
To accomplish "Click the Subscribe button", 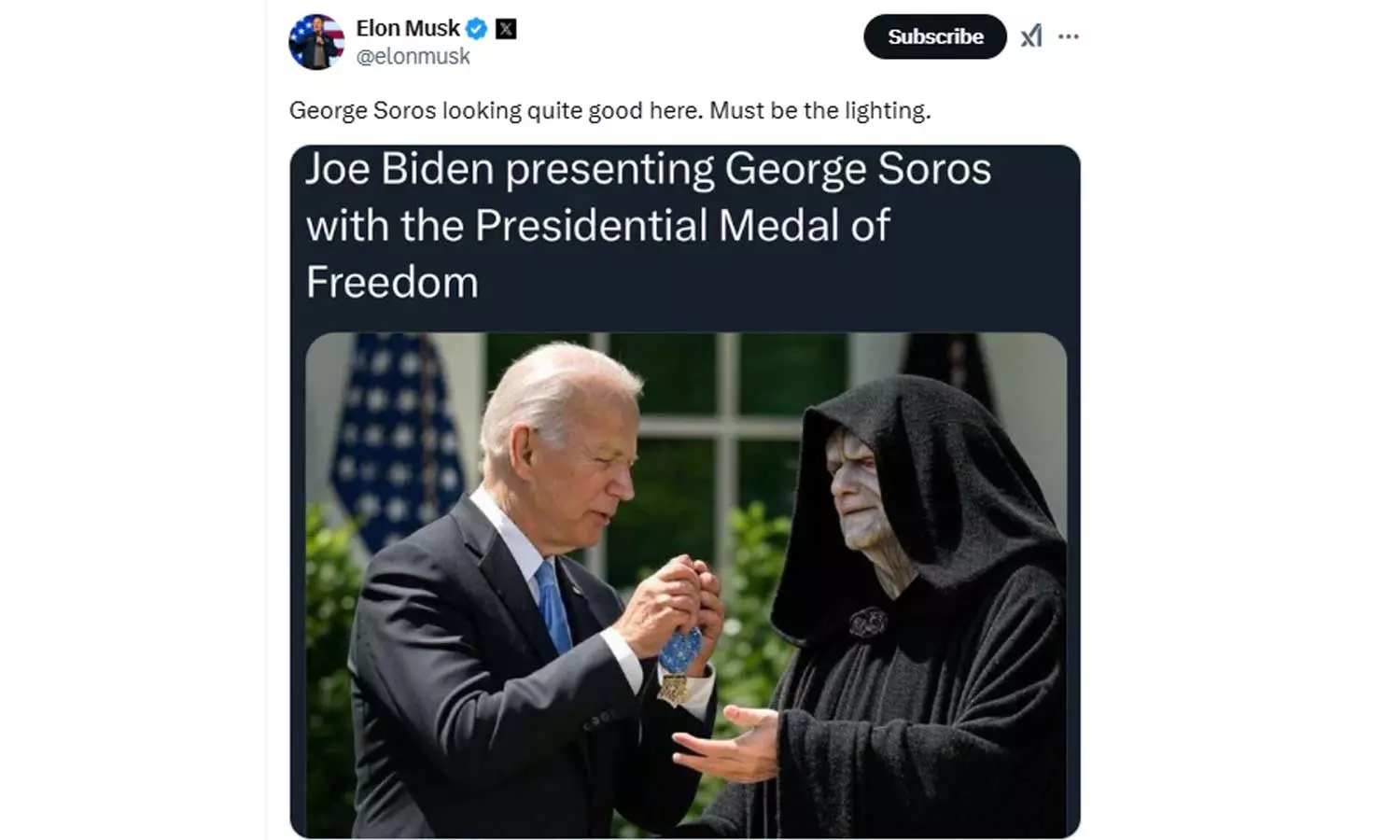I will click(935, 36).
